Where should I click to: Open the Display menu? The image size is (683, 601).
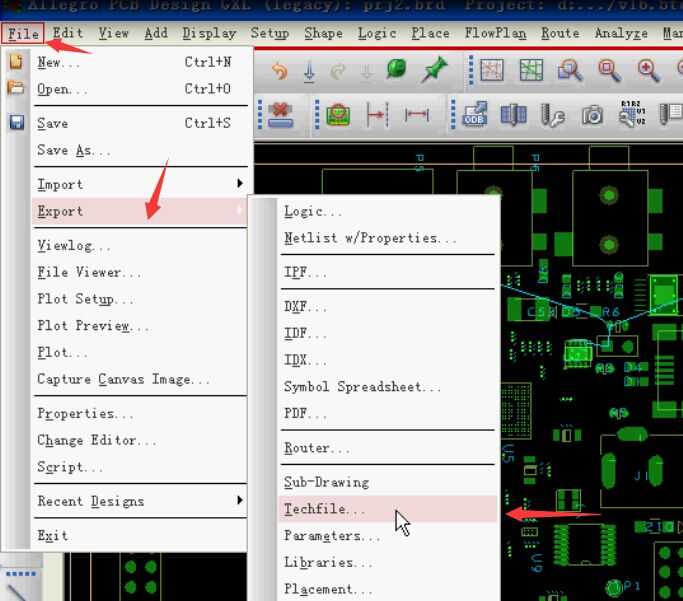click(x=209, y=33)
